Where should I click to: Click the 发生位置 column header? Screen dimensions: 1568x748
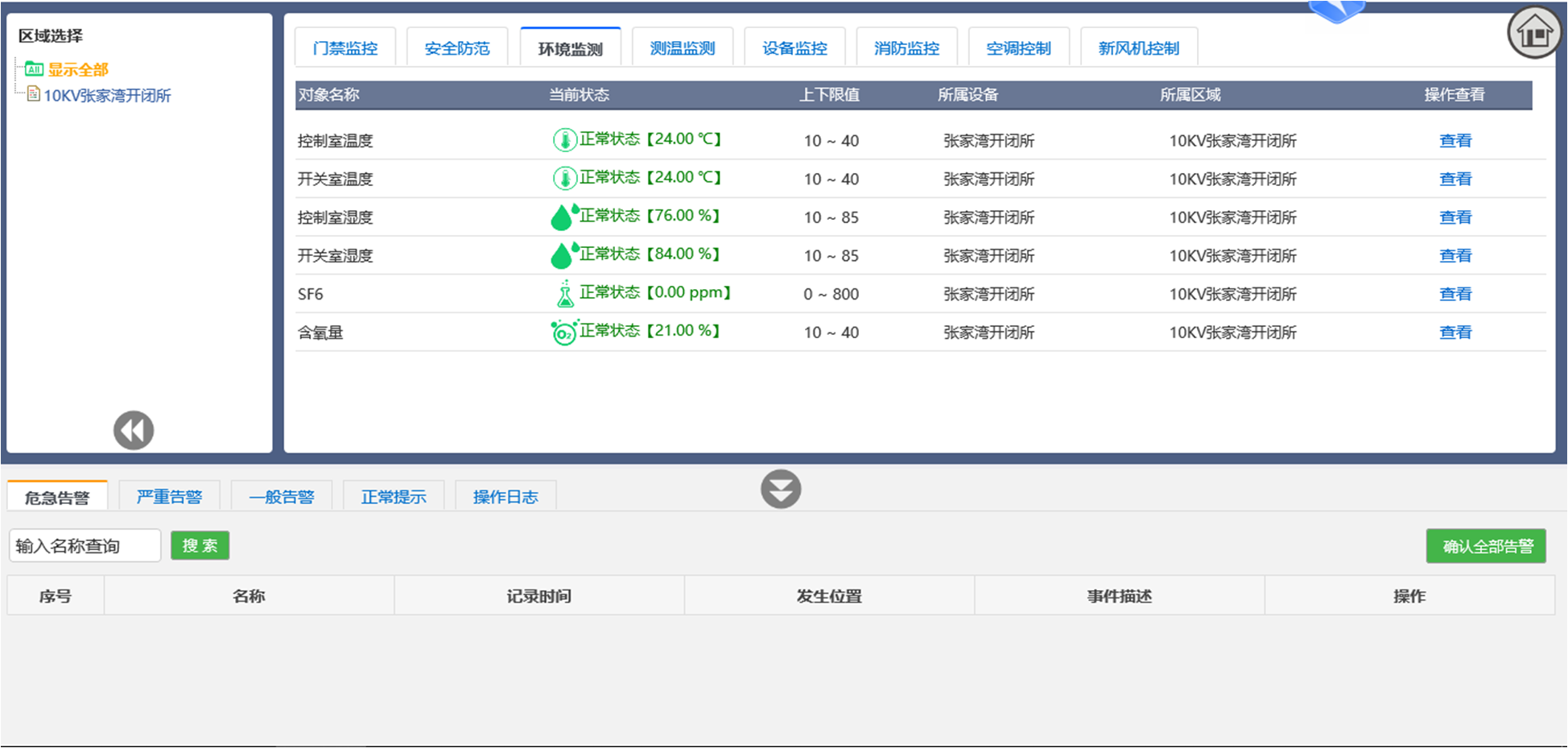829,596
